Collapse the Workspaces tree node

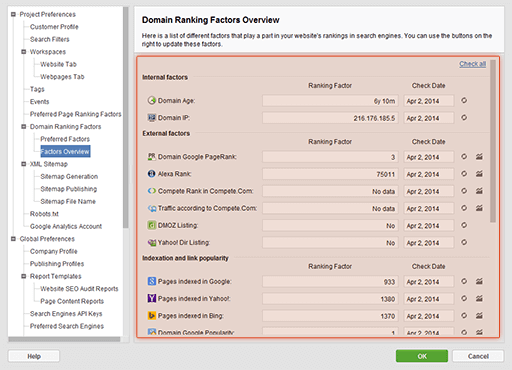pos(24,52)
